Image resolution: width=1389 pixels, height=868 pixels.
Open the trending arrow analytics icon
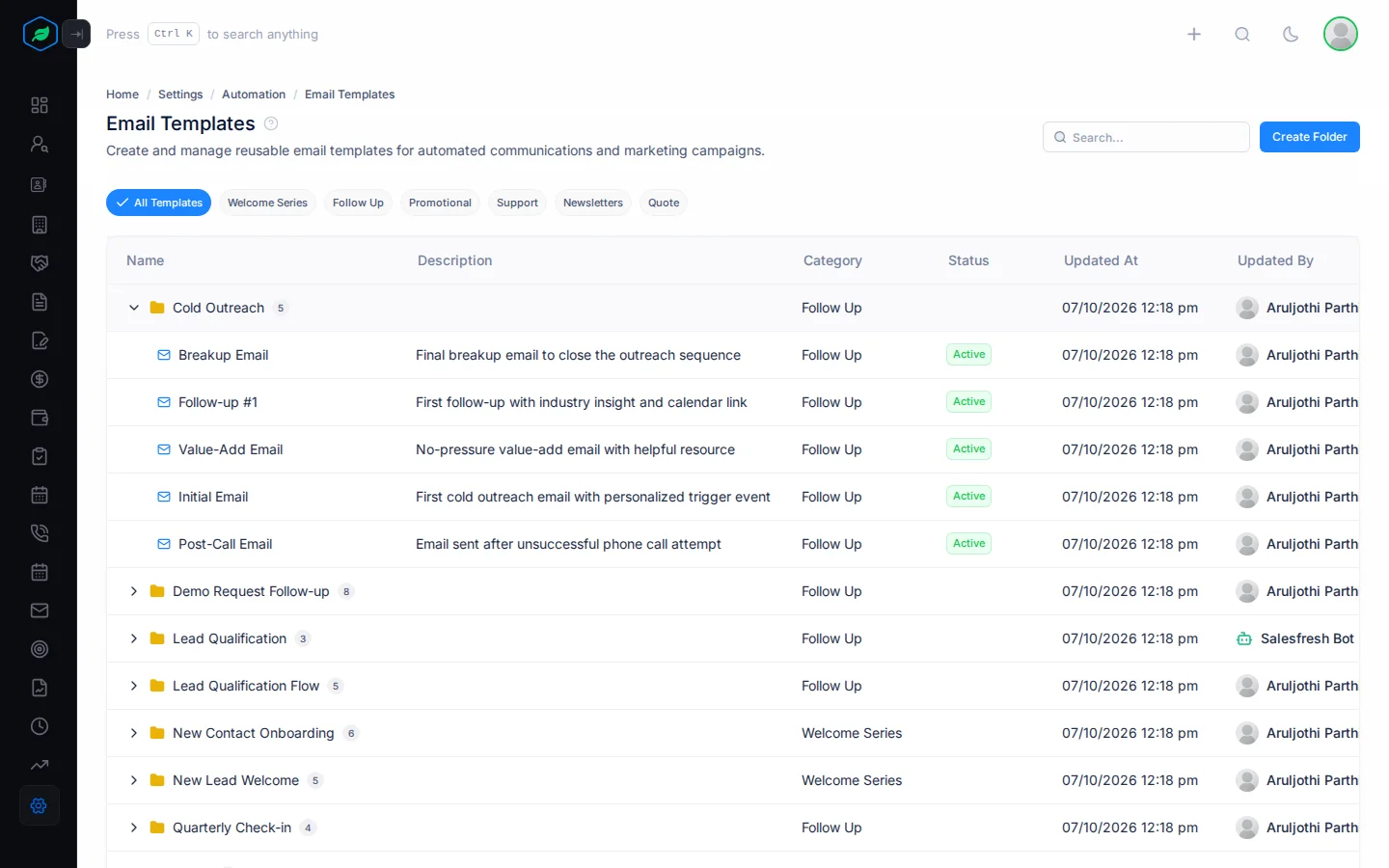[40, 765]
